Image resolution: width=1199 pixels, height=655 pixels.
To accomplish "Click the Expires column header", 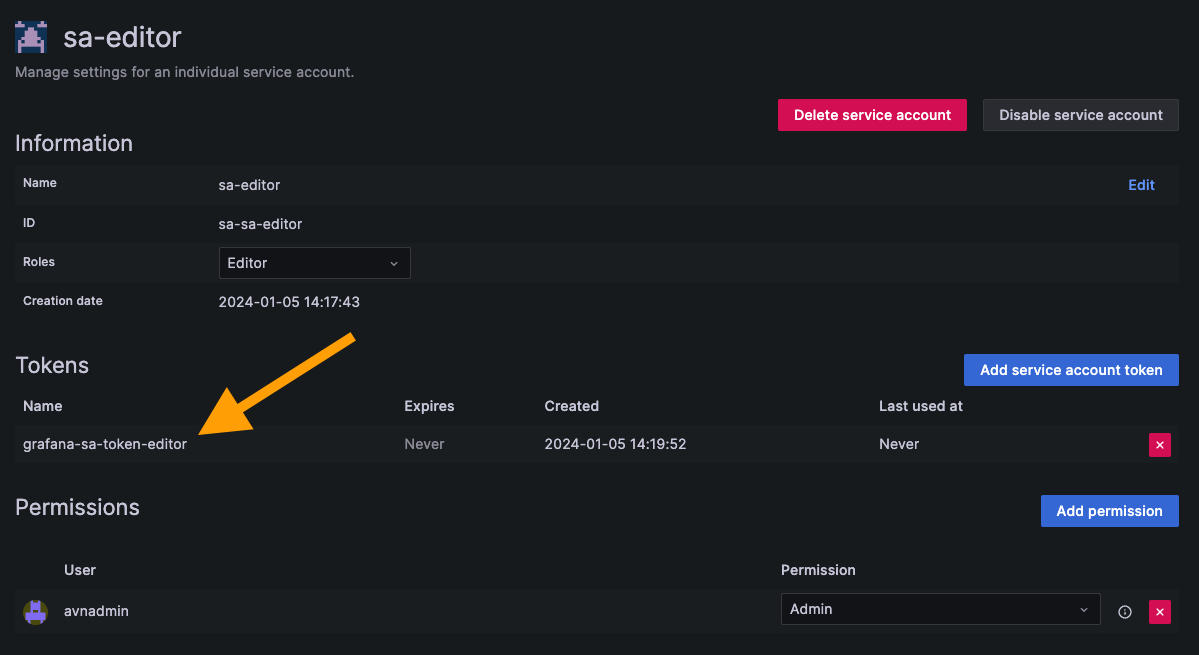I will [x=429, y=406].
